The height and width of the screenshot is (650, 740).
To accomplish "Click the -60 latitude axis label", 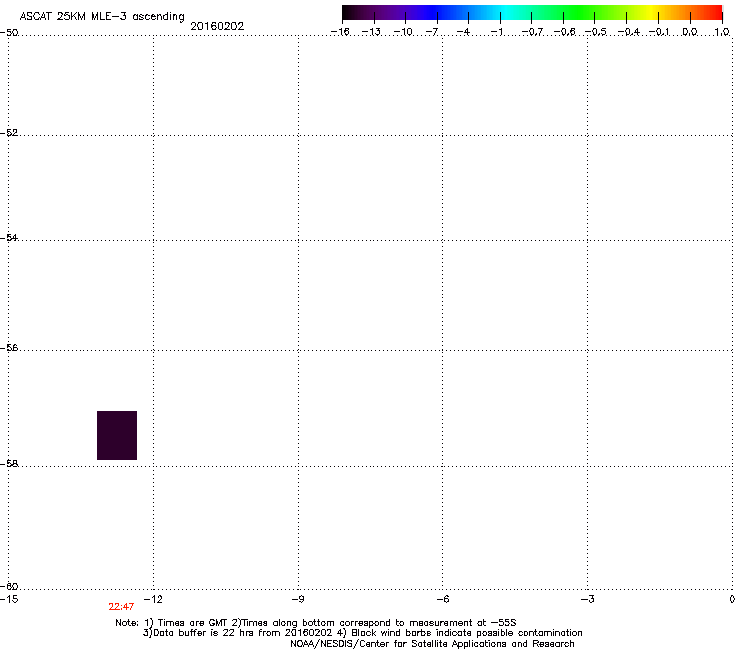I will pos(9,586).
